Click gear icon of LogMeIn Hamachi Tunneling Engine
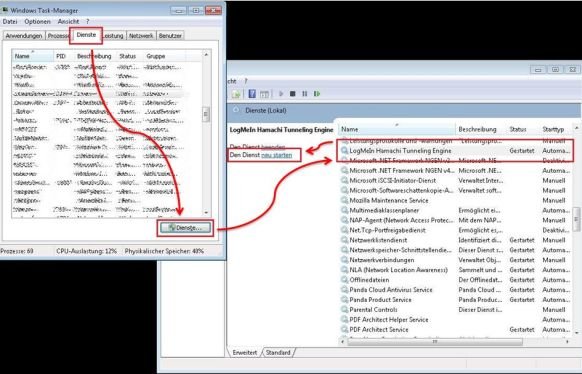 (x=344, y=151)
